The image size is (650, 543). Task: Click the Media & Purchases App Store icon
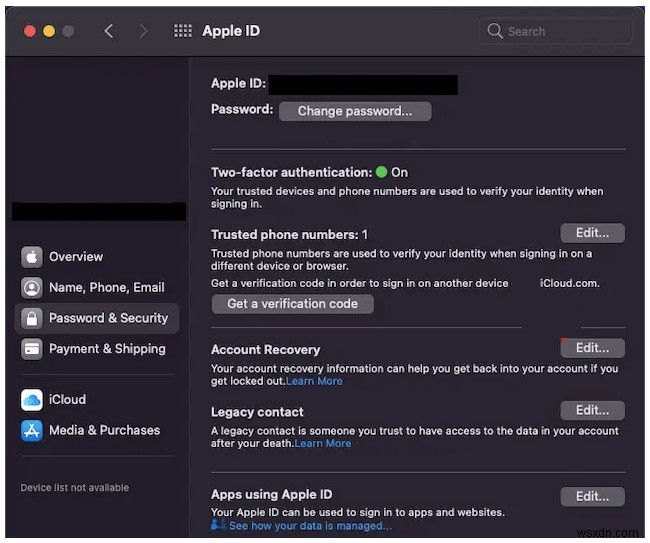pyautogui.click(x=32, y=431)
